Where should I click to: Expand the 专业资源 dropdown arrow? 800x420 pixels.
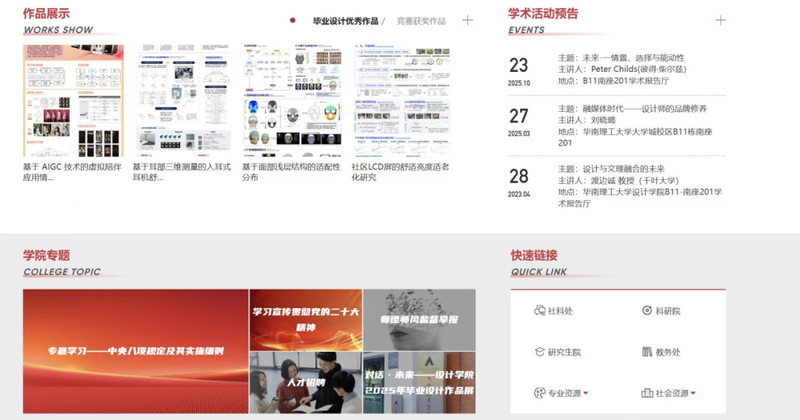tap(585, 393)
